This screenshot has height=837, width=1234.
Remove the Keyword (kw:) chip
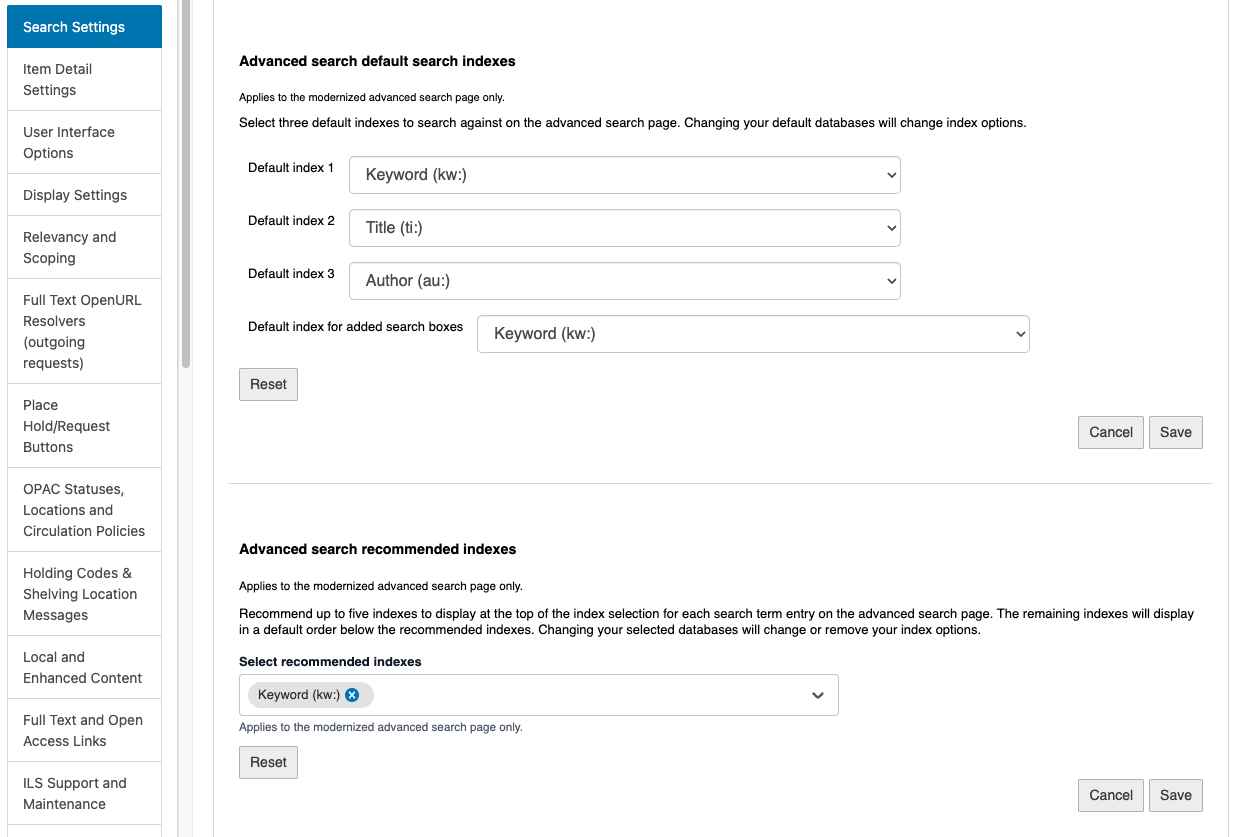[352, 695]
